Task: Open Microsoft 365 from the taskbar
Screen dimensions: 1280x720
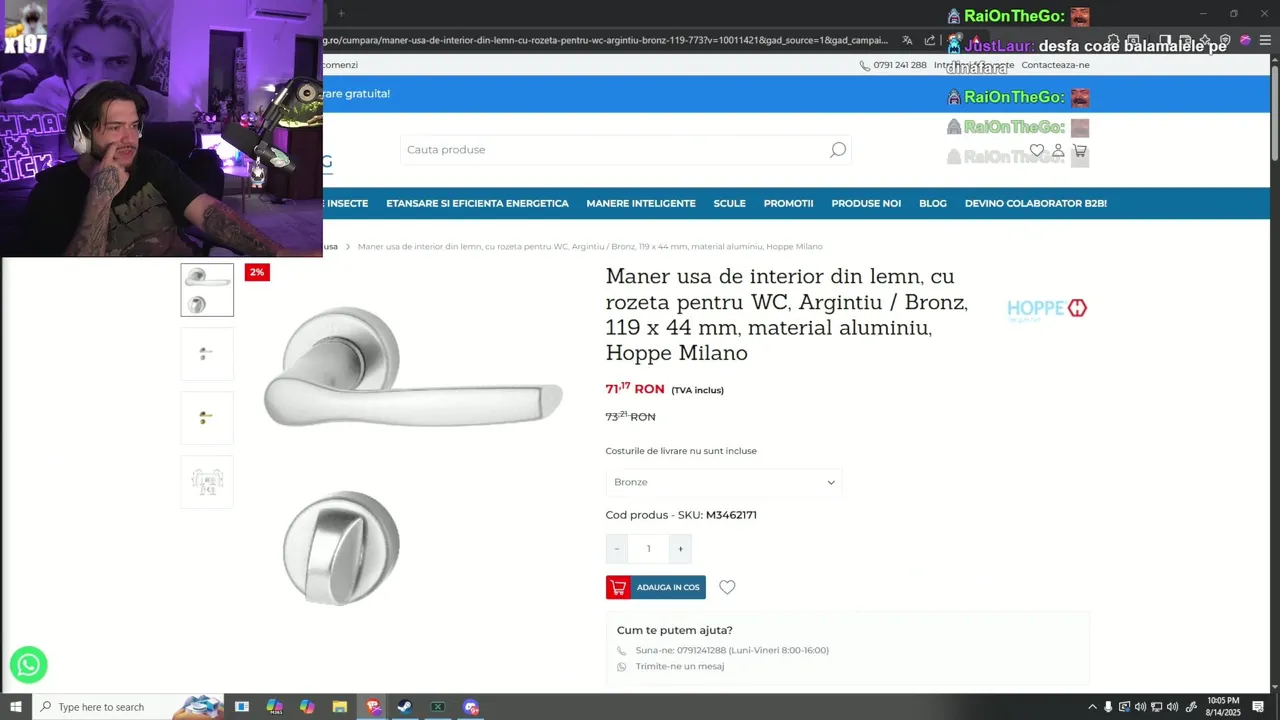Action: pos(274,707)
